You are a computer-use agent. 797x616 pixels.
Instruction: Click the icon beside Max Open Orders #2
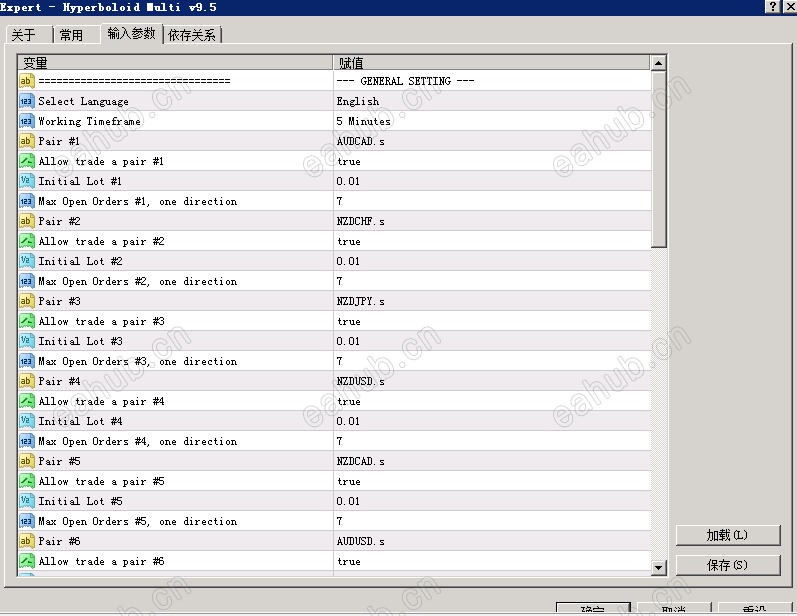pyautogui.click(x=26, y=281)
